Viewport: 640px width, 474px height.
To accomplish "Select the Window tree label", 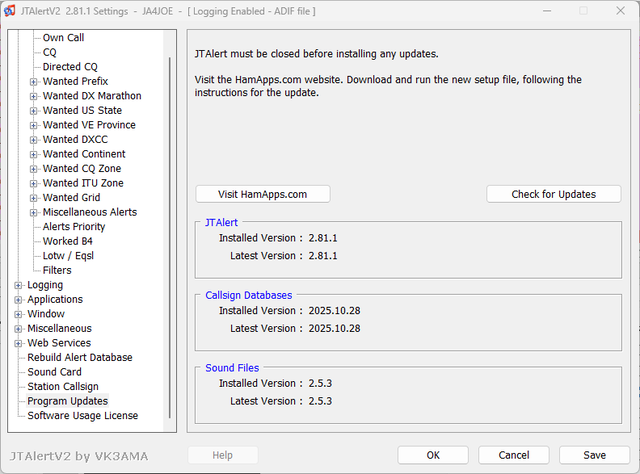I will click(x=46, y=314).
